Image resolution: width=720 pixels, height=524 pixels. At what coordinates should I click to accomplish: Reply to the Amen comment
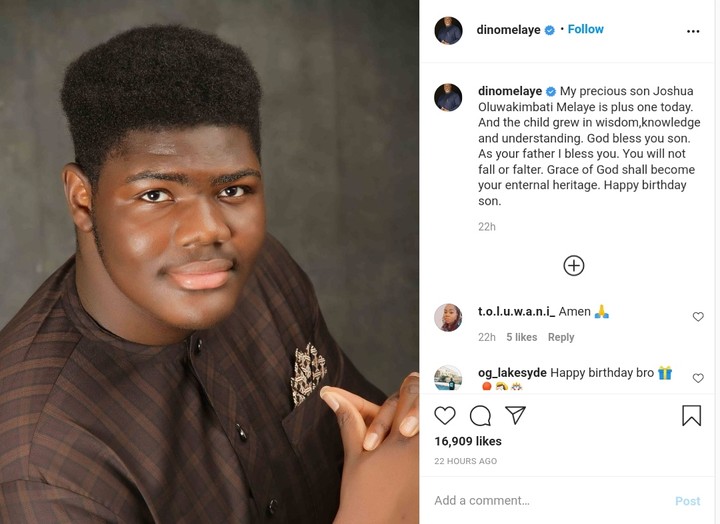tap(561, 338)
